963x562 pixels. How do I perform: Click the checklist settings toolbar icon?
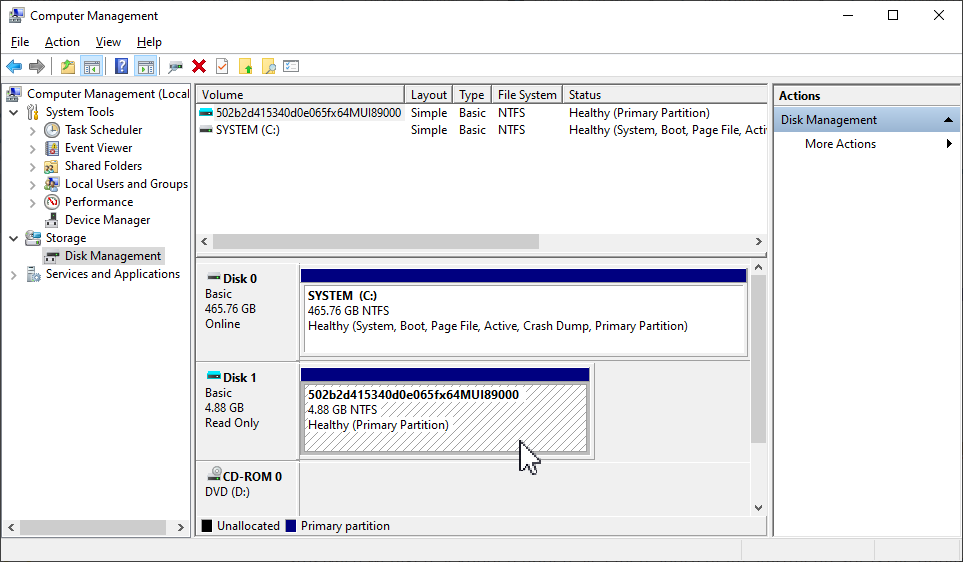291,66
